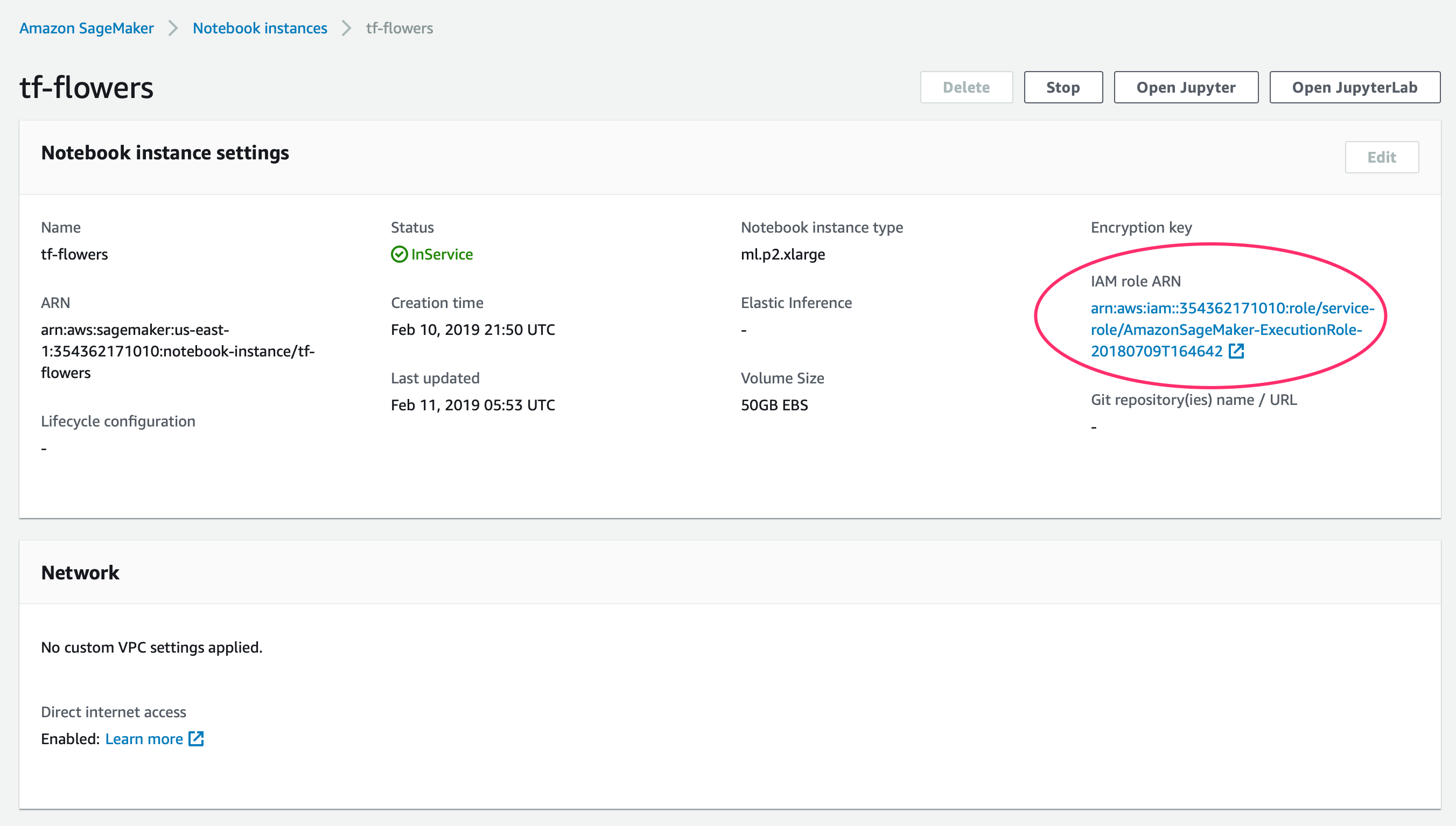The image size is (1456, 826).
Task: Click the Name value tf-flowers
Action: pos(74,254)
